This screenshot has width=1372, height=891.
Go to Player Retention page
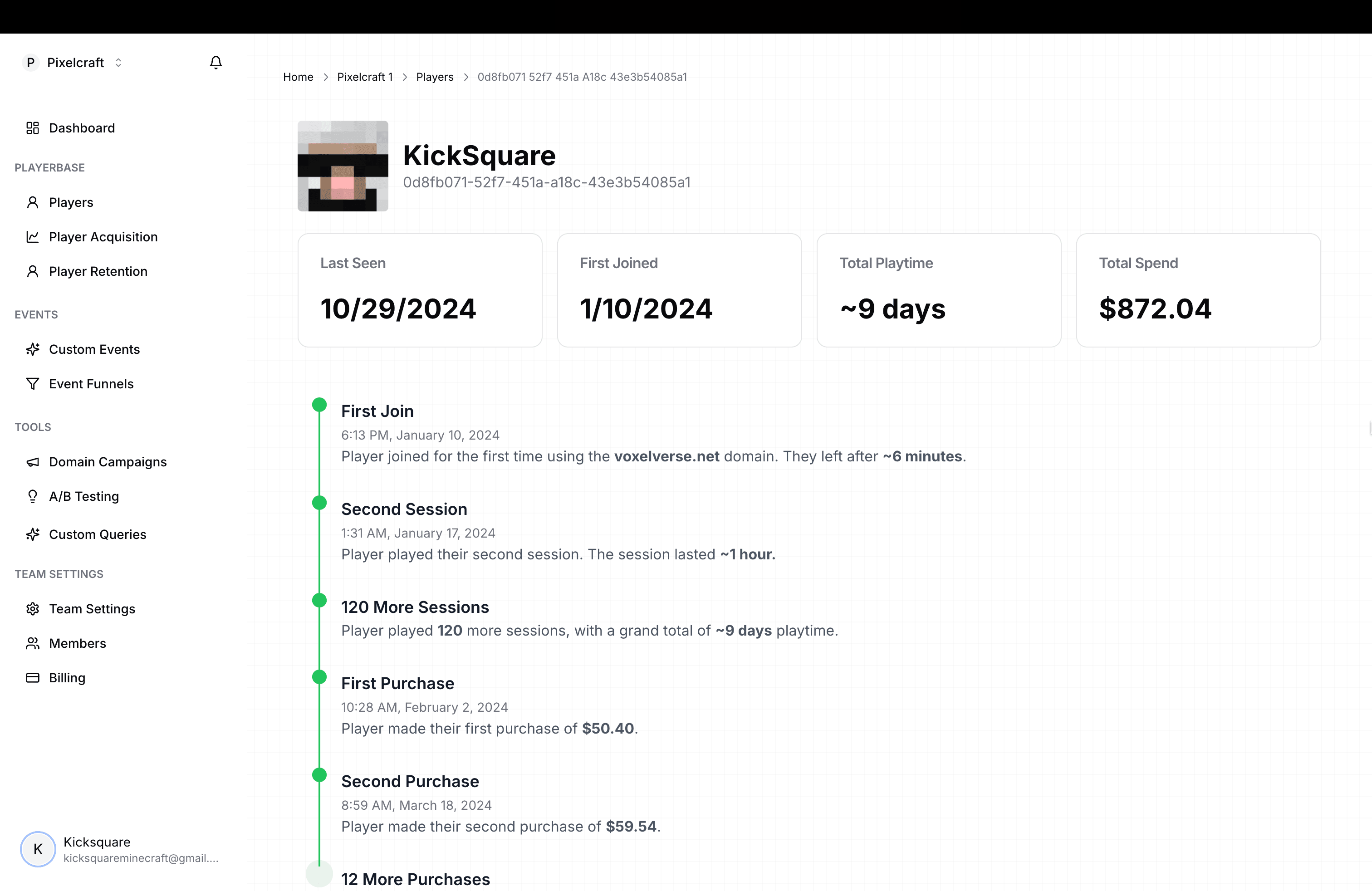(x=98, y=271)
